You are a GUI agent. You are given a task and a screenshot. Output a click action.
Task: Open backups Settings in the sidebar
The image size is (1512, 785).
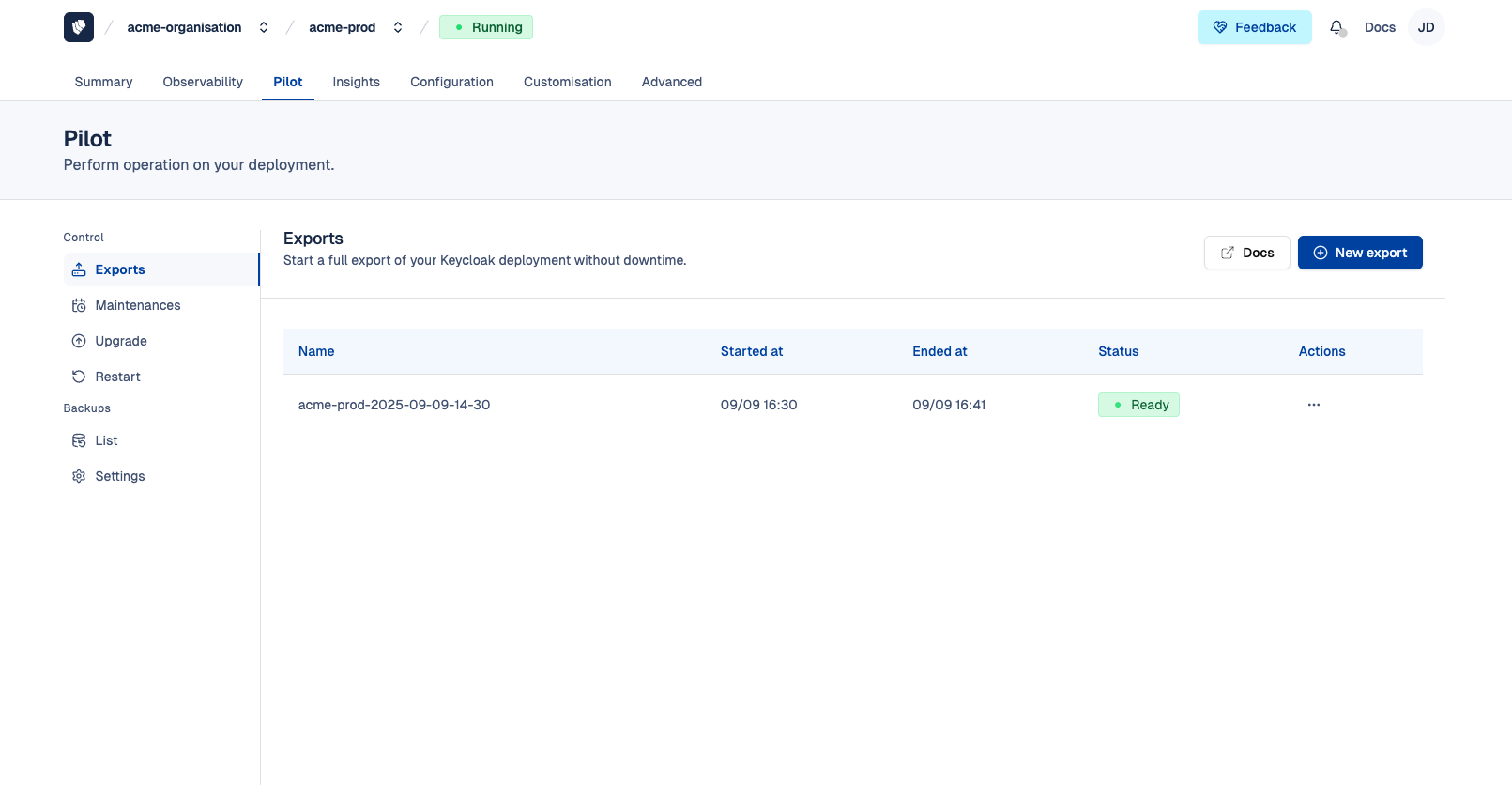[161, 476]
